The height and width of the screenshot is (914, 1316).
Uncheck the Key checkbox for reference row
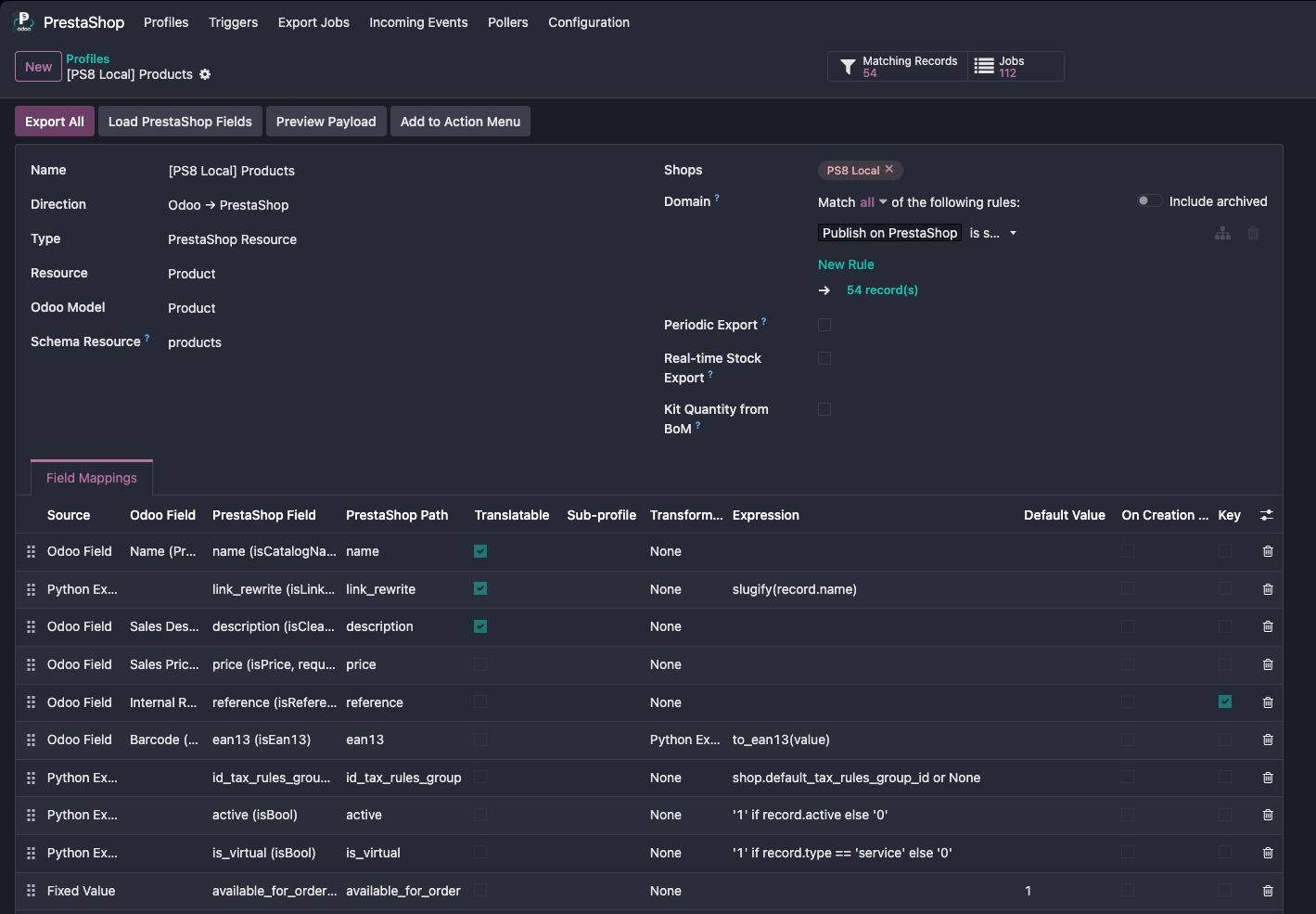(1225, 702)
